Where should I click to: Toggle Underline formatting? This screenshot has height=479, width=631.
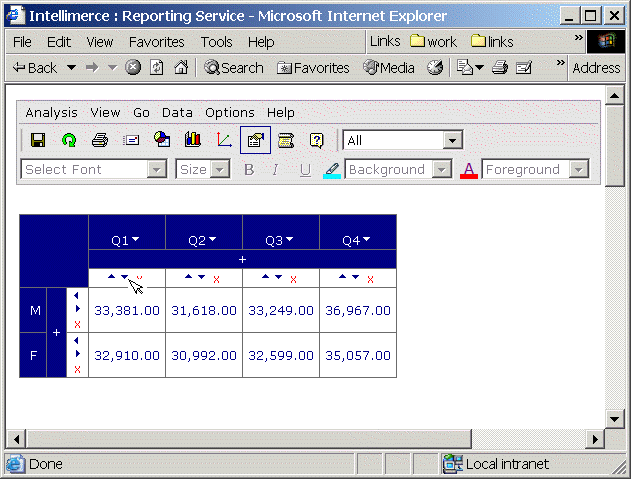(x=305, y=170)
